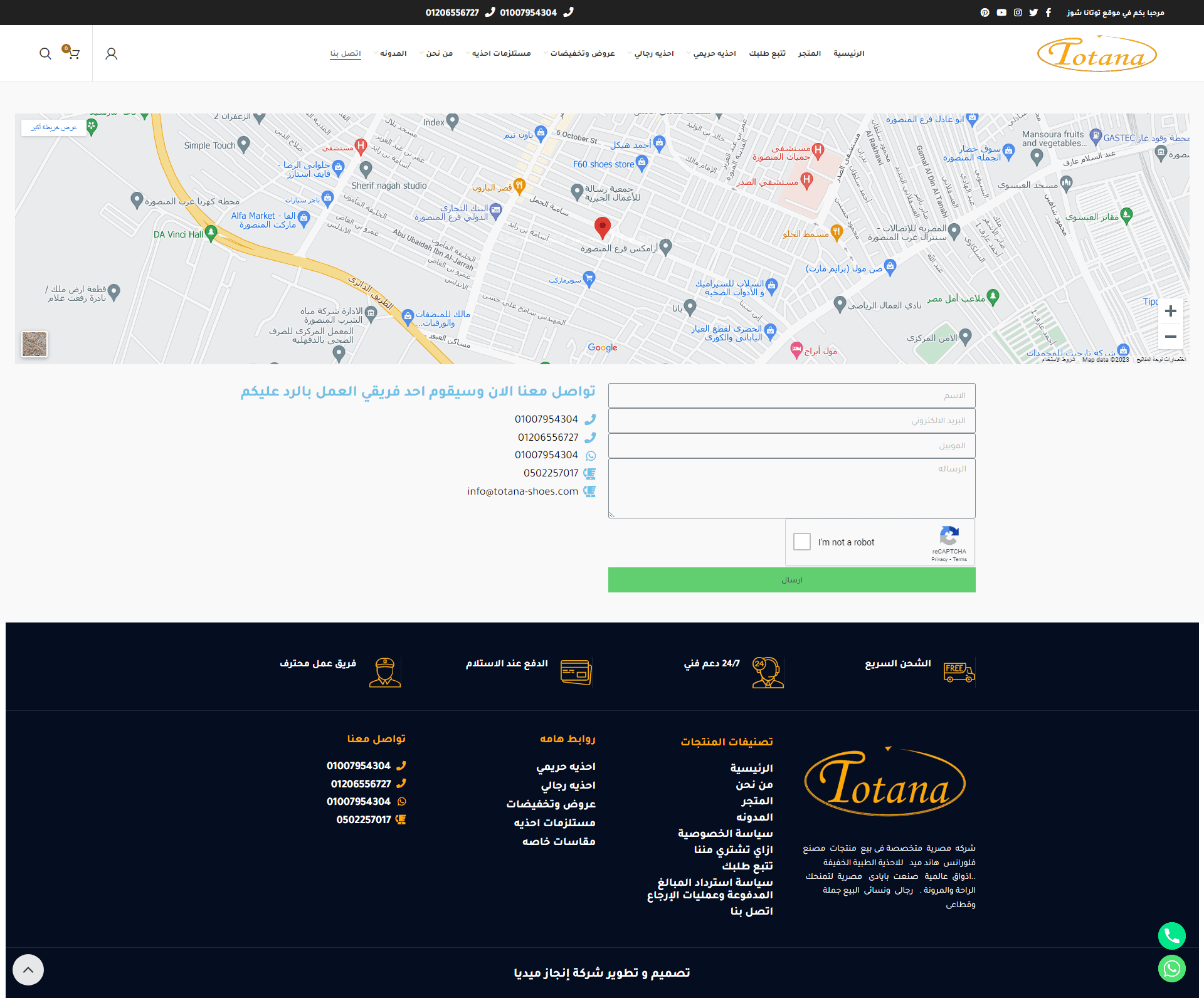Expand the من نحن dropdown menu
This screenshot has width=1204, height=998.
click(440, 53)
